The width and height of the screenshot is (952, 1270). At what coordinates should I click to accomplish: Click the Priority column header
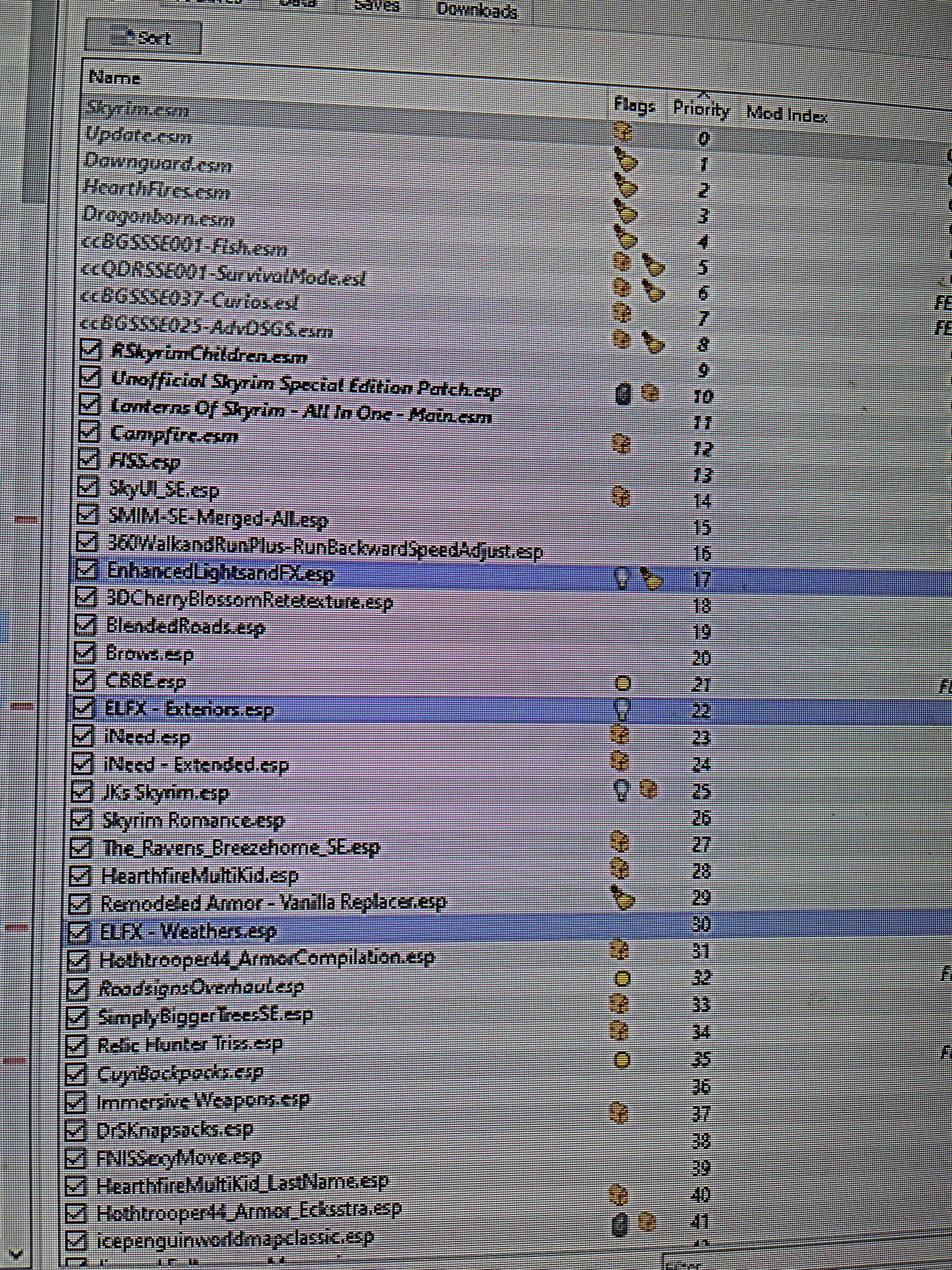(701, 110)
